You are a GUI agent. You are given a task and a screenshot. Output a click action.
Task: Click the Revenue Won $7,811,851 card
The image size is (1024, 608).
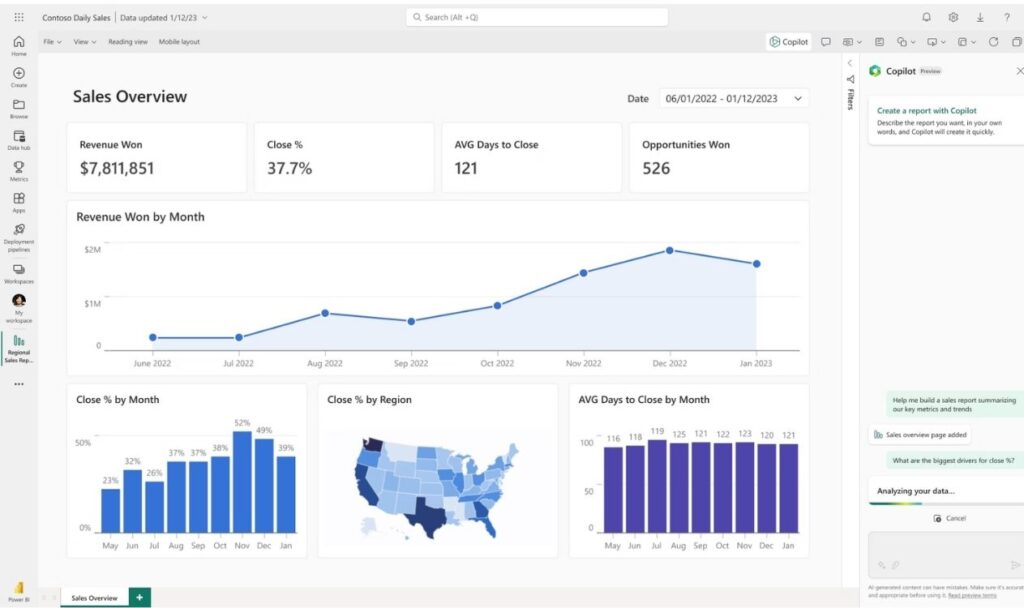tap(157, 157)
